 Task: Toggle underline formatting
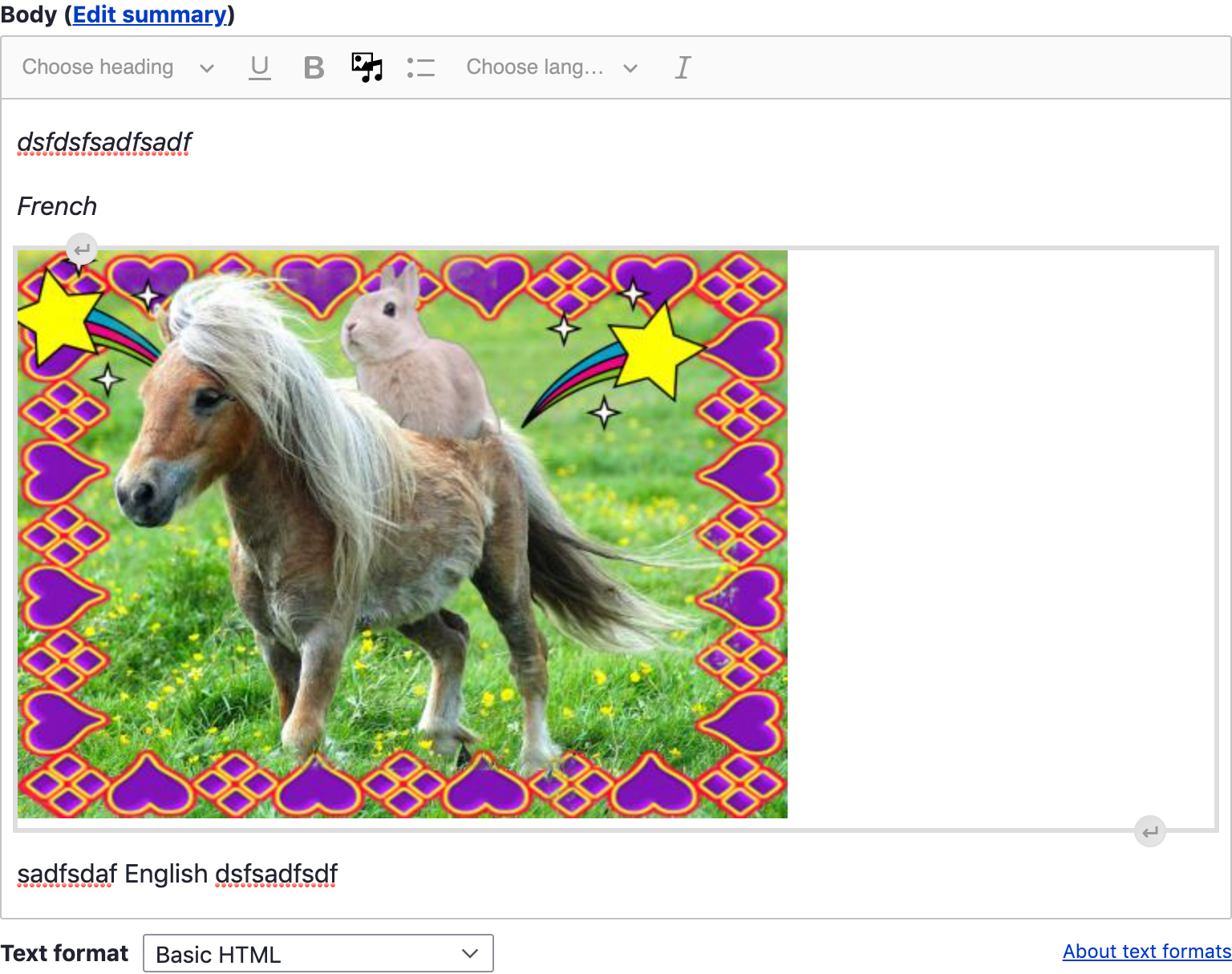coord(259,67)
